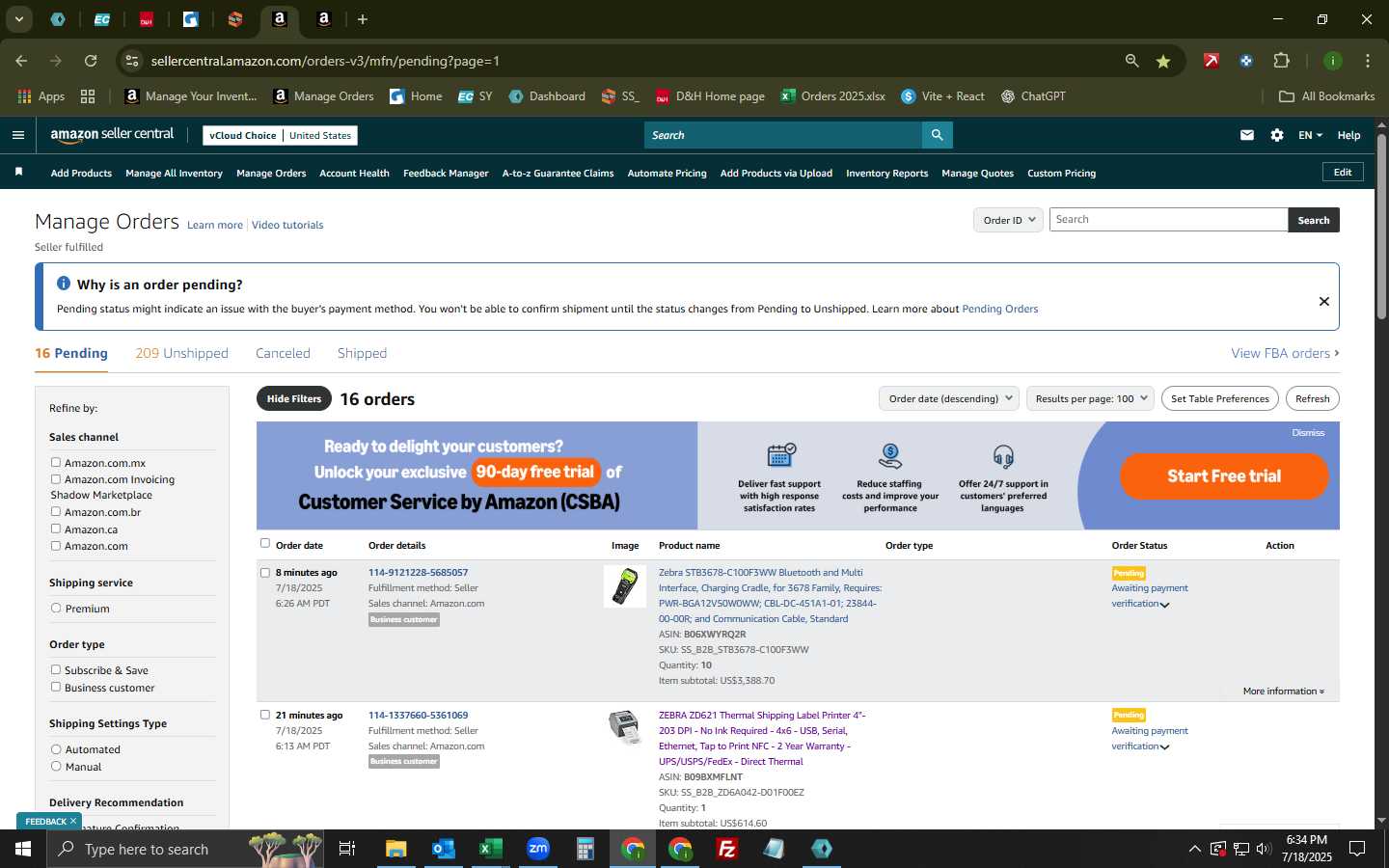1389x868 pixels.
Task: Open the Calculator taskbar icon
Action: click(x=586, y=849)
